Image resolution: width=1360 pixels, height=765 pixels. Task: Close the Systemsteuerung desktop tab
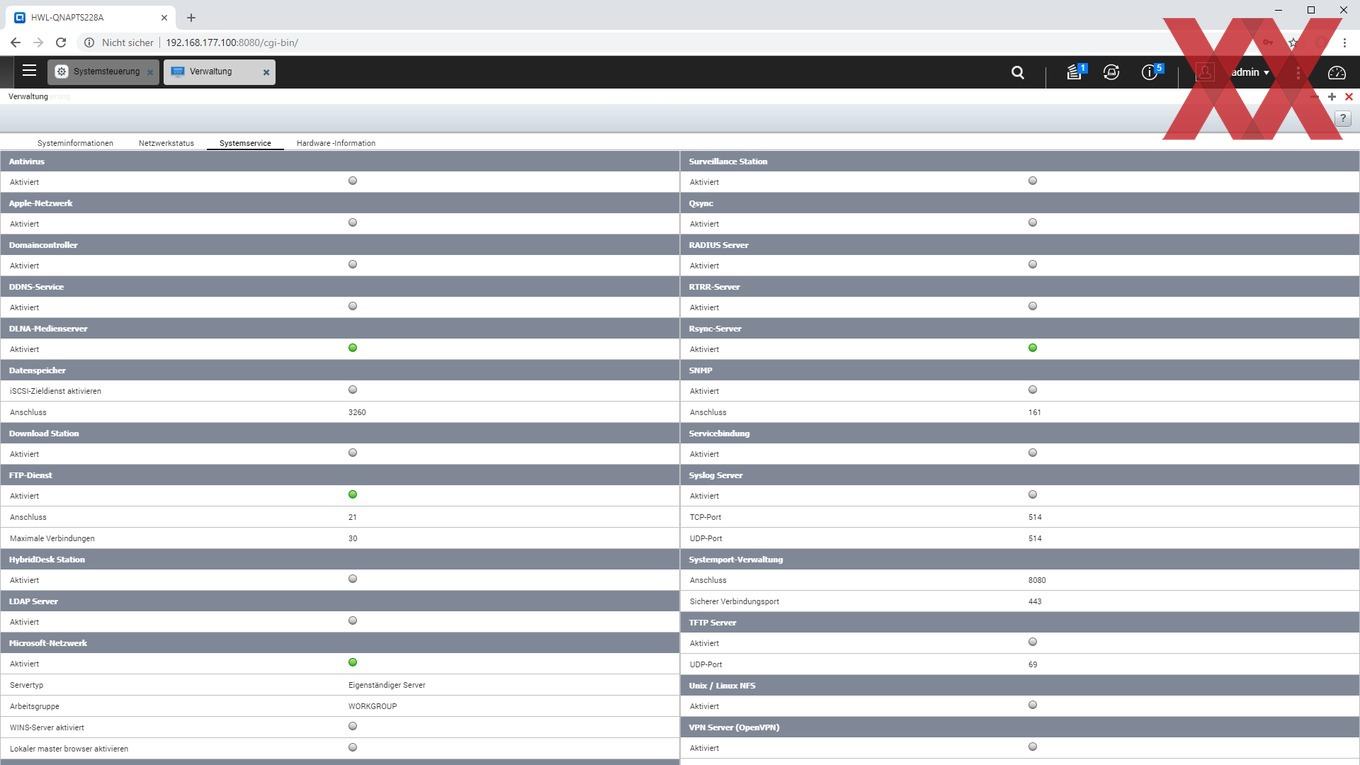tap(151, 72)
